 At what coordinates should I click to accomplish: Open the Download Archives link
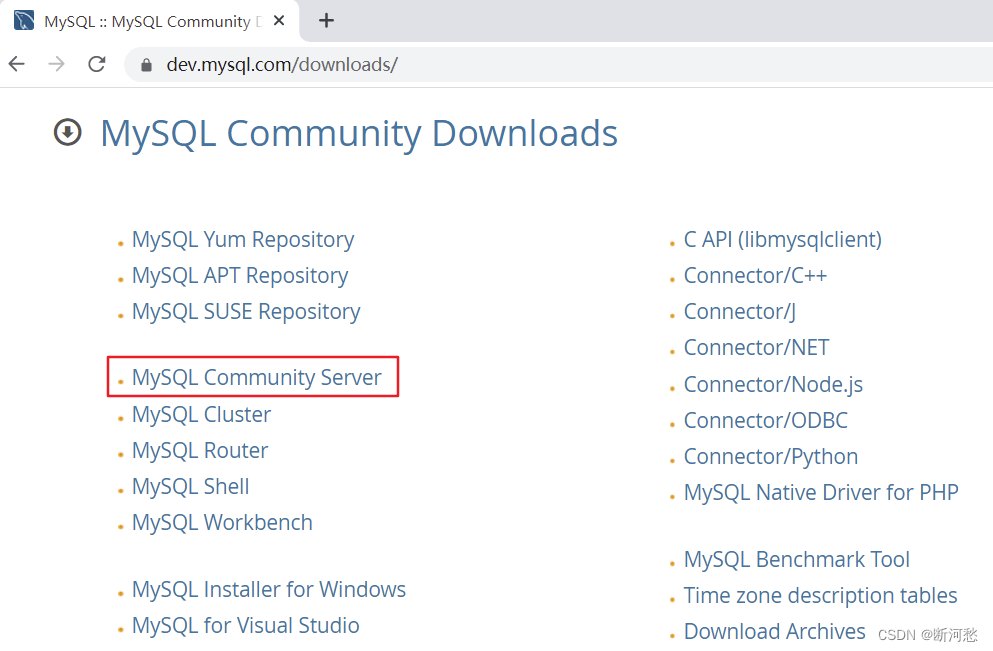click(774, 631)
